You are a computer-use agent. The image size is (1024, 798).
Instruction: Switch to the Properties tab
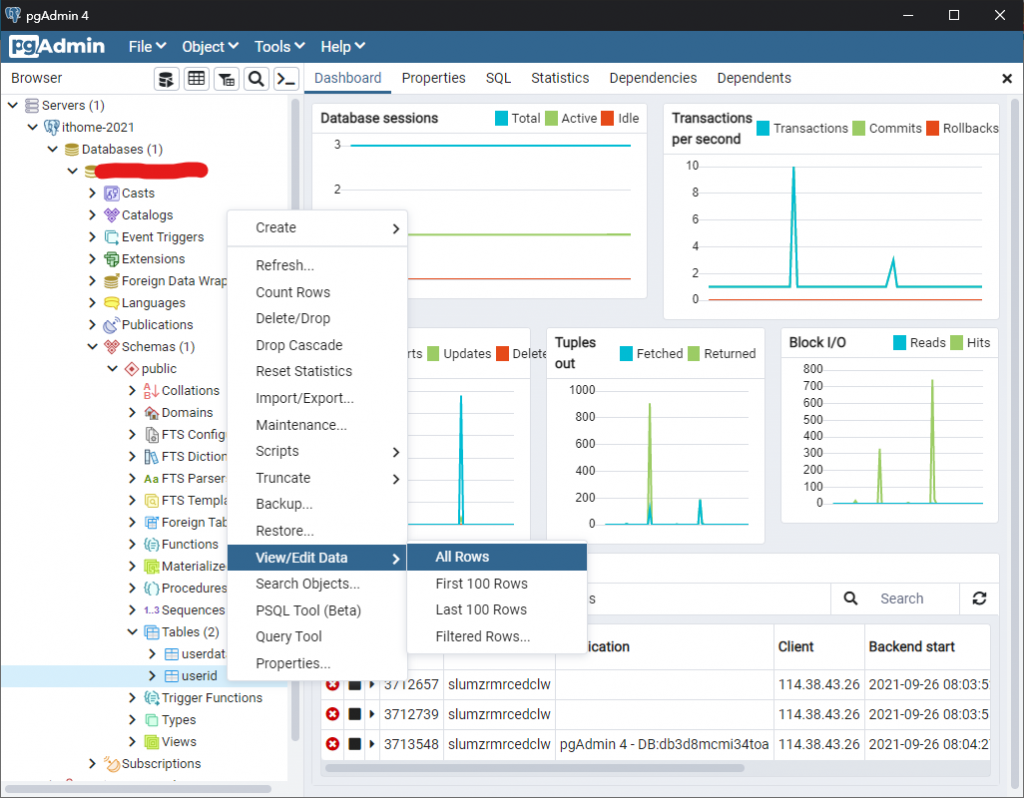(x=434, y=78)
